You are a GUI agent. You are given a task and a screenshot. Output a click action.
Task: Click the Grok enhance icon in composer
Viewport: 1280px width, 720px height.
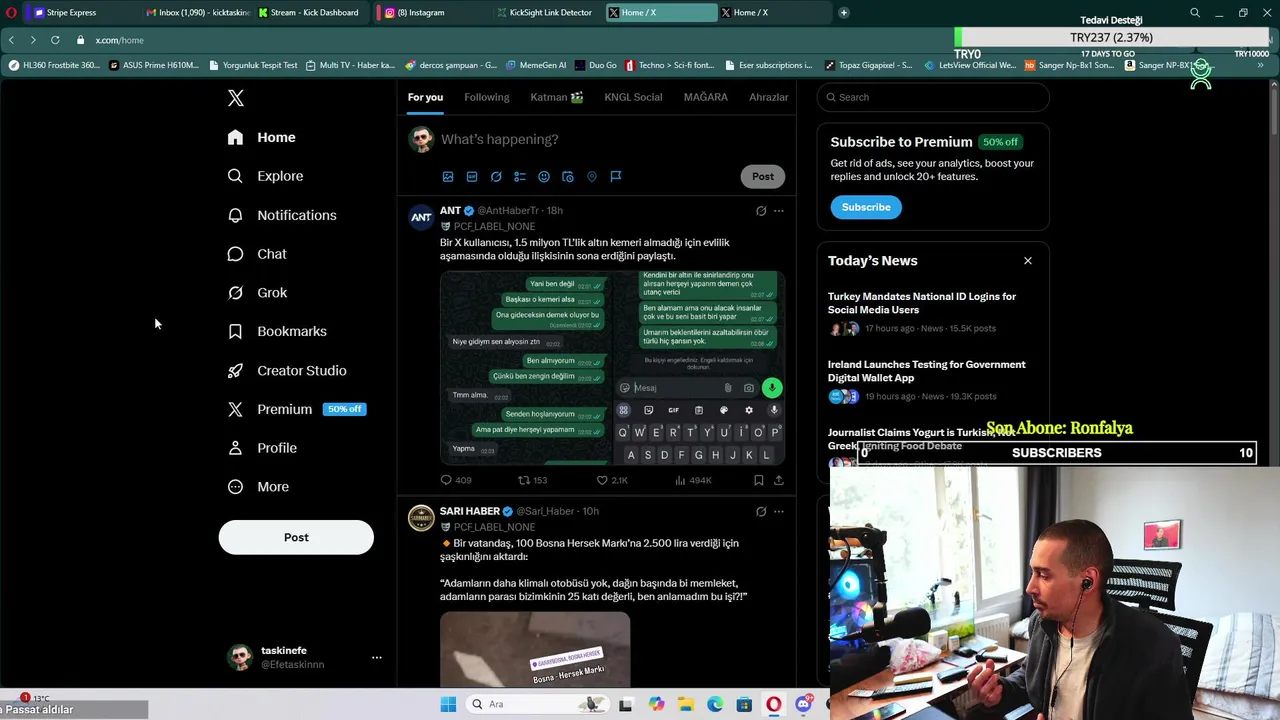pyautogui.click(x=496, y=177)
